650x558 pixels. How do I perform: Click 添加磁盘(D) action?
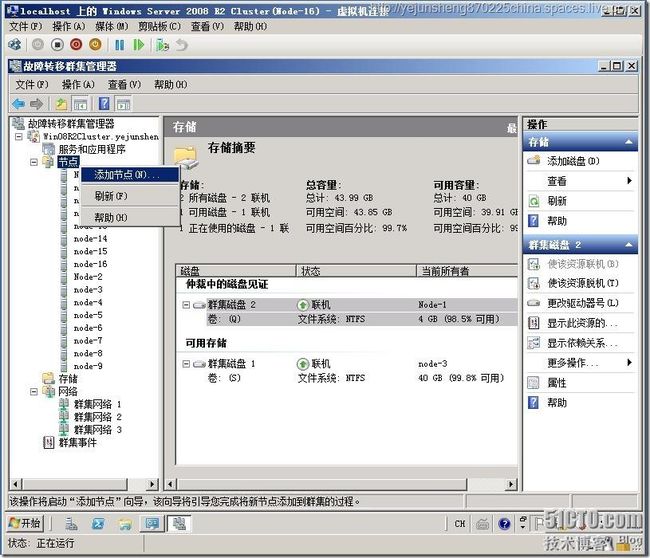click(x=573, y=161)
